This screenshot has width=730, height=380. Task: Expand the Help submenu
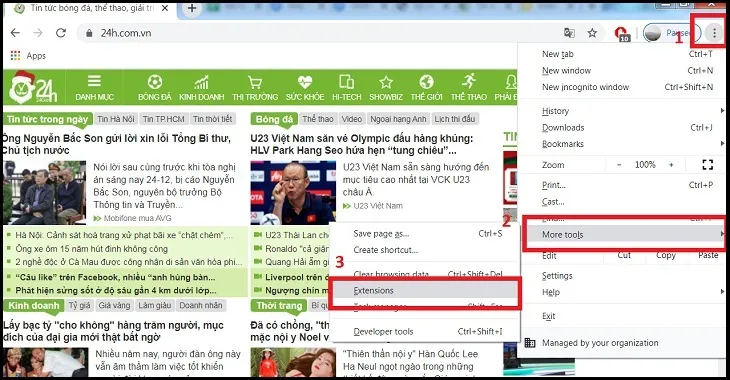(622, 292)
